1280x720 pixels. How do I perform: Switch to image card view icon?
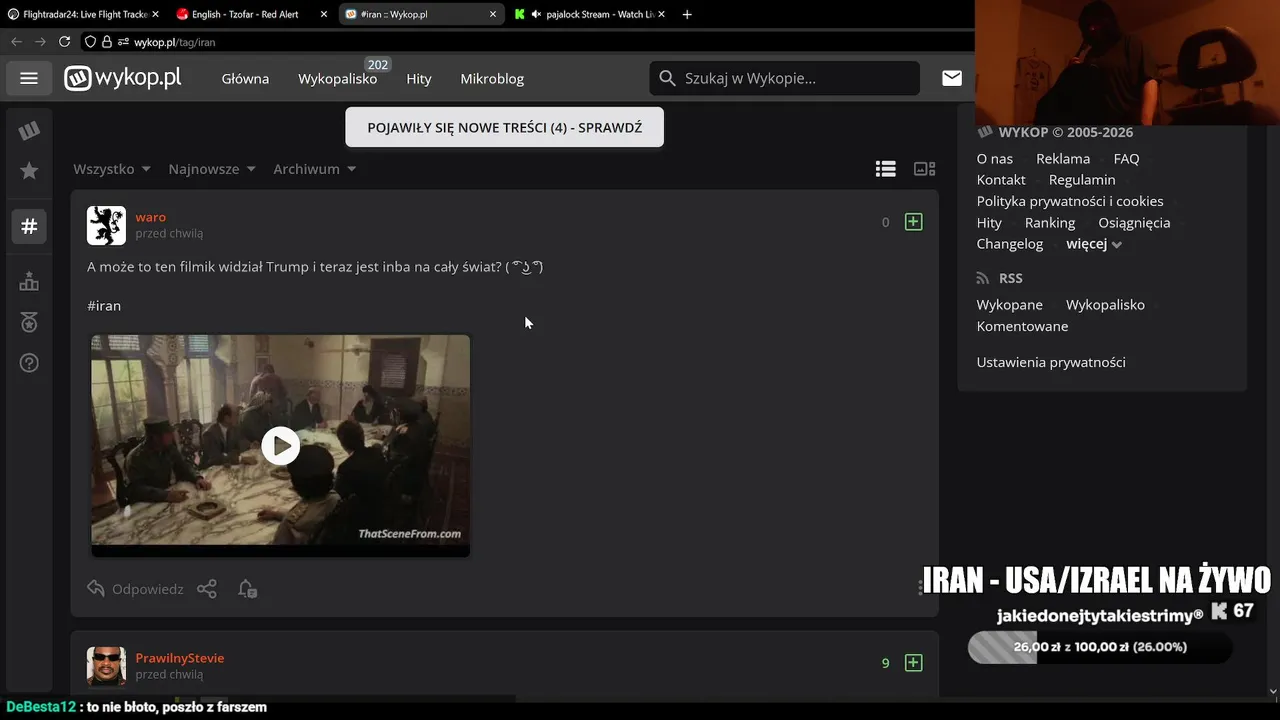[925, 169]
